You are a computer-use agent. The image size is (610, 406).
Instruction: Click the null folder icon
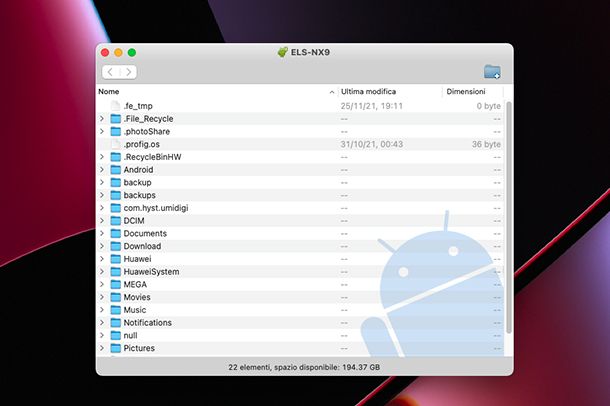[116, 335]
